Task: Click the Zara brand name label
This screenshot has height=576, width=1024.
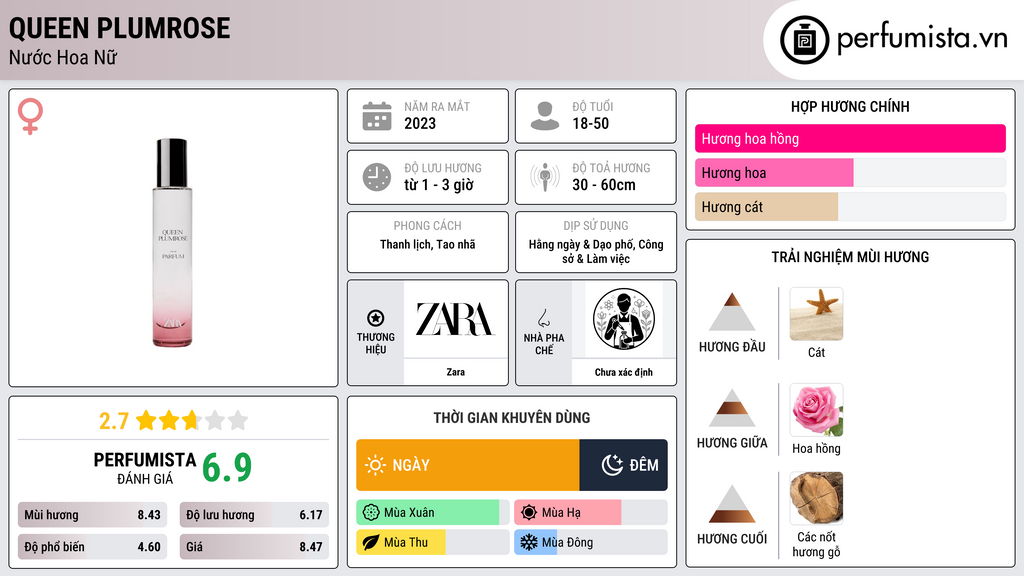Action: click(455, 372)
